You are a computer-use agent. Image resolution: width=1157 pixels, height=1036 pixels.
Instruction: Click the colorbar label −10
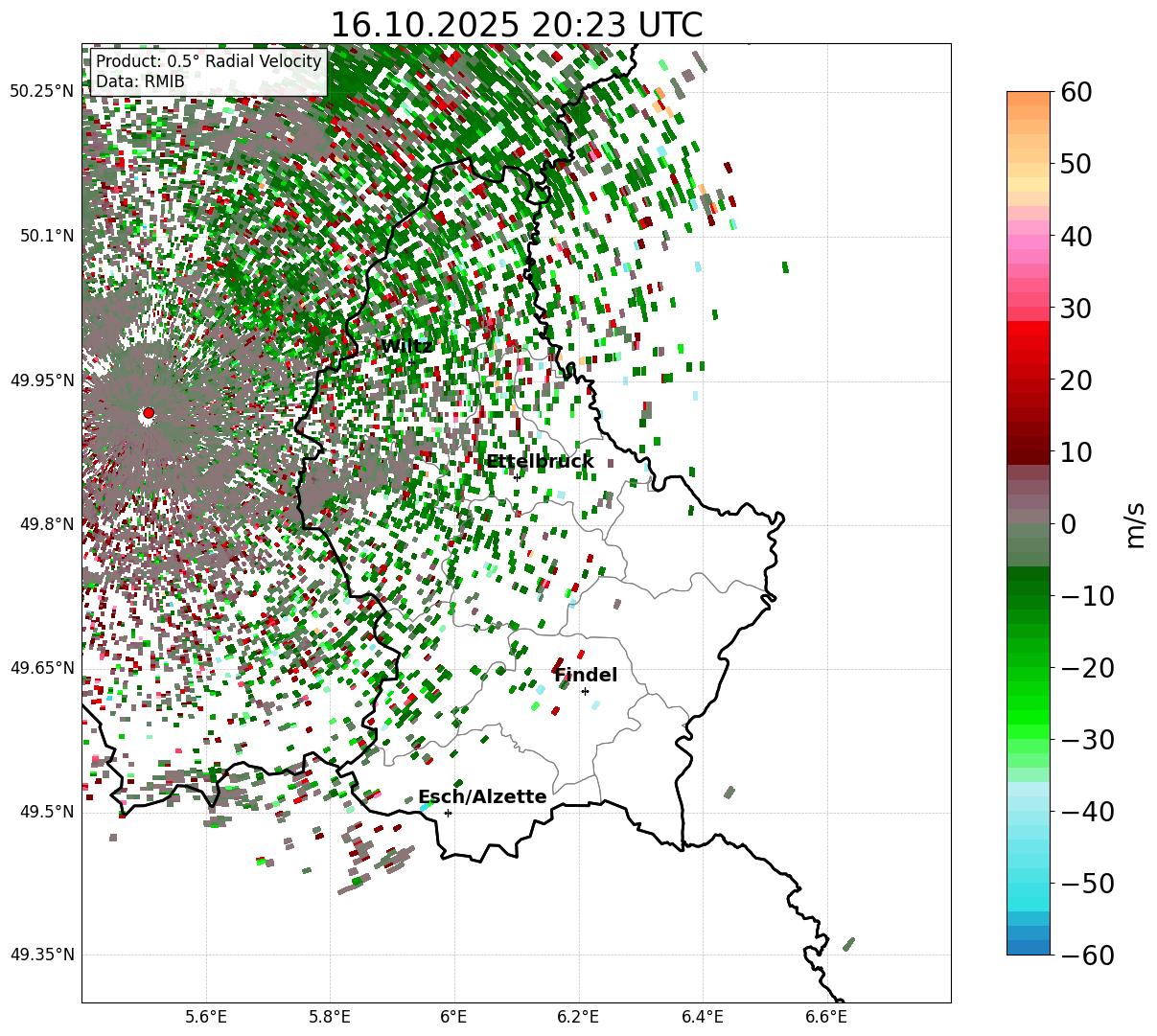click(x=1087, y=596)
